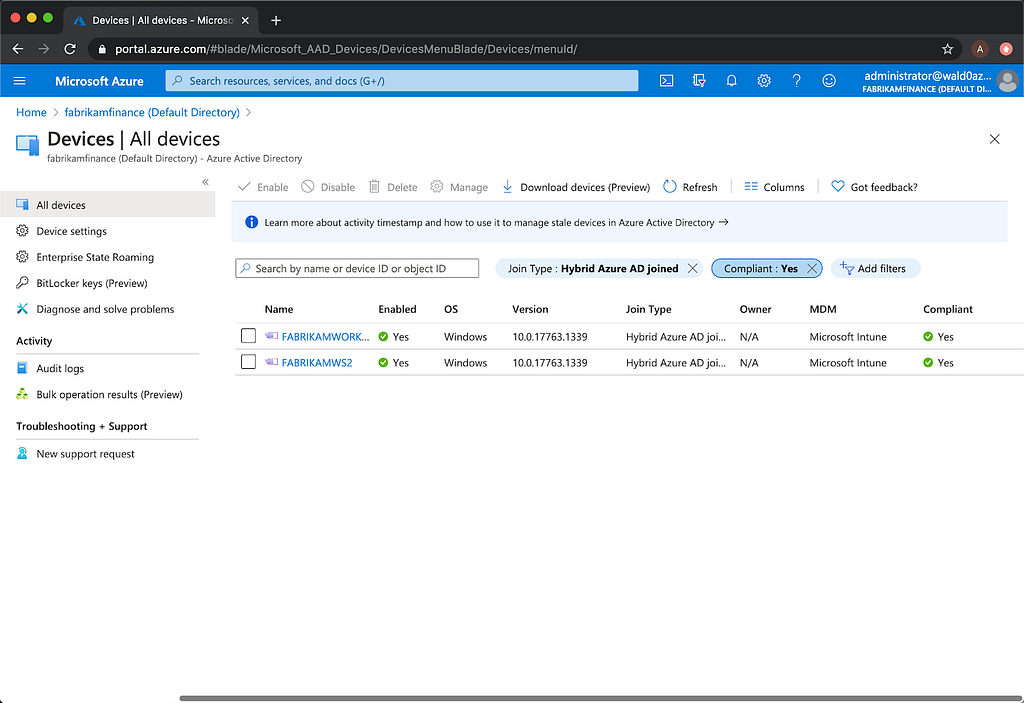This screenshot has width=1024, height=703.
Task: Select checkbox for FABRIKAMWS2 device
Action: point(248,362)
